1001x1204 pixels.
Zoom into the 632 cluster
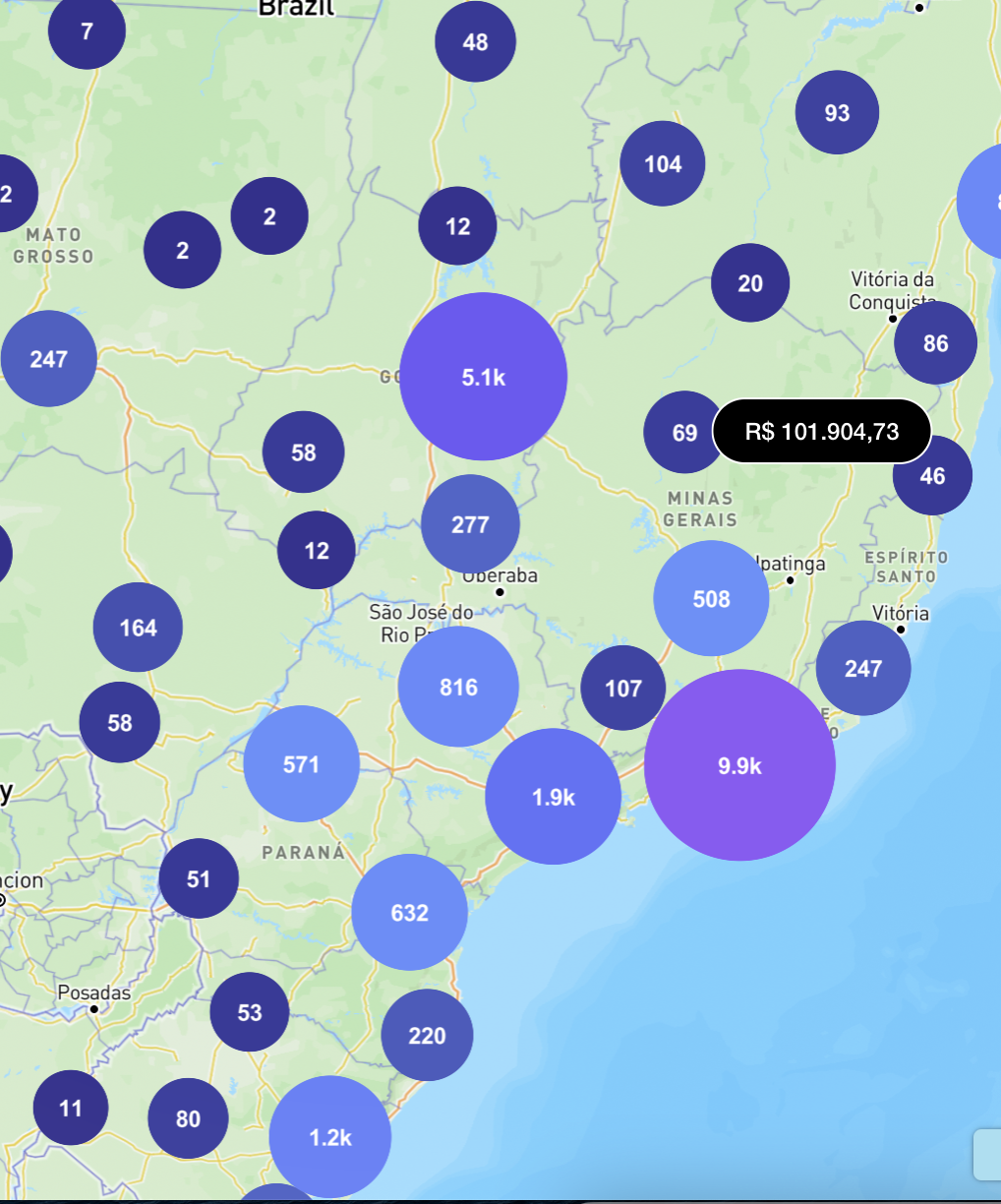tap(409, 913)
